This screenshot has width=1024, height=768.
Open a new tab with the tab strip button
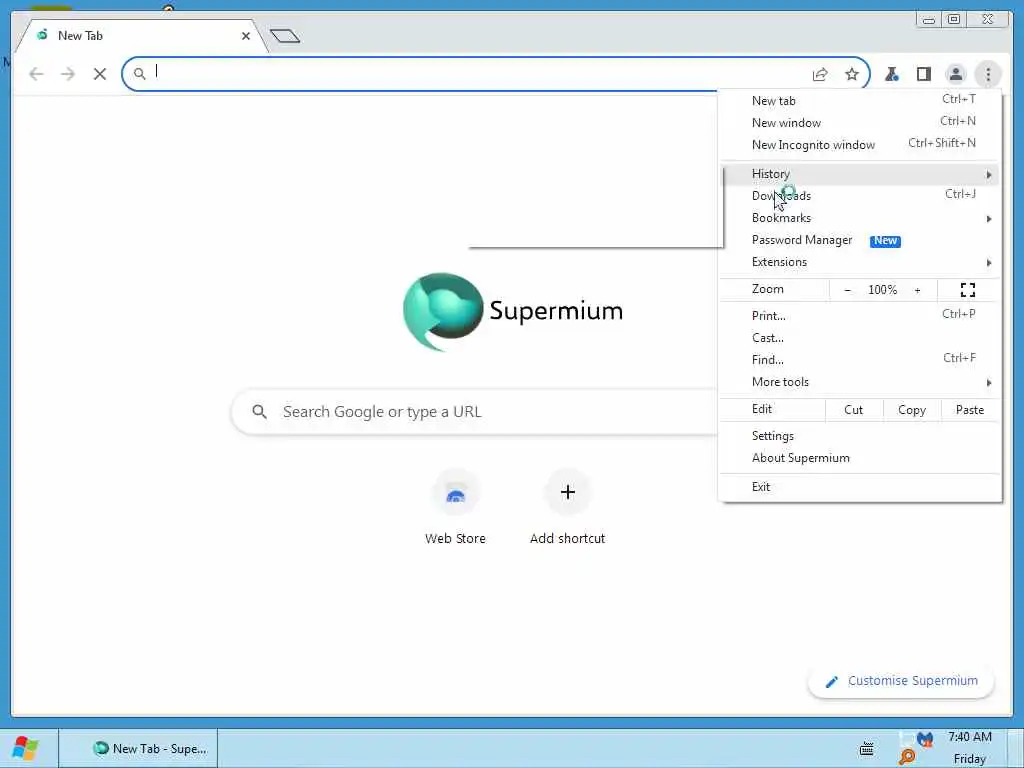[x=285, y=36]
